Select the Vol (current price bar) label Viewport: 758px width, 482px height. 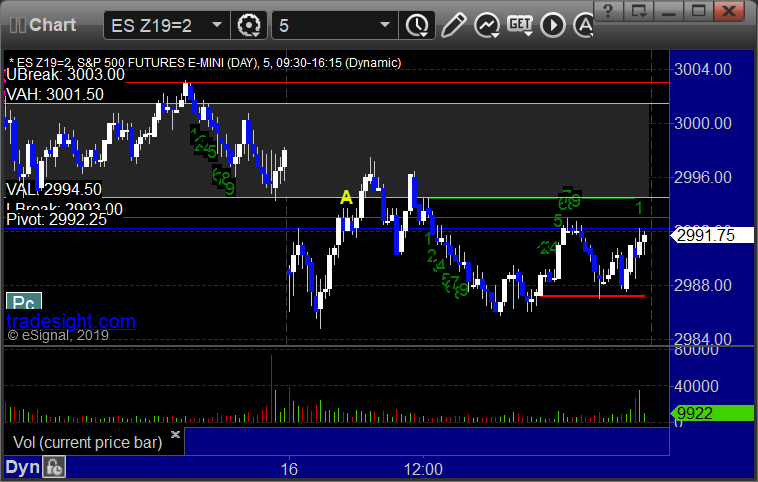[x=87, y=442]
